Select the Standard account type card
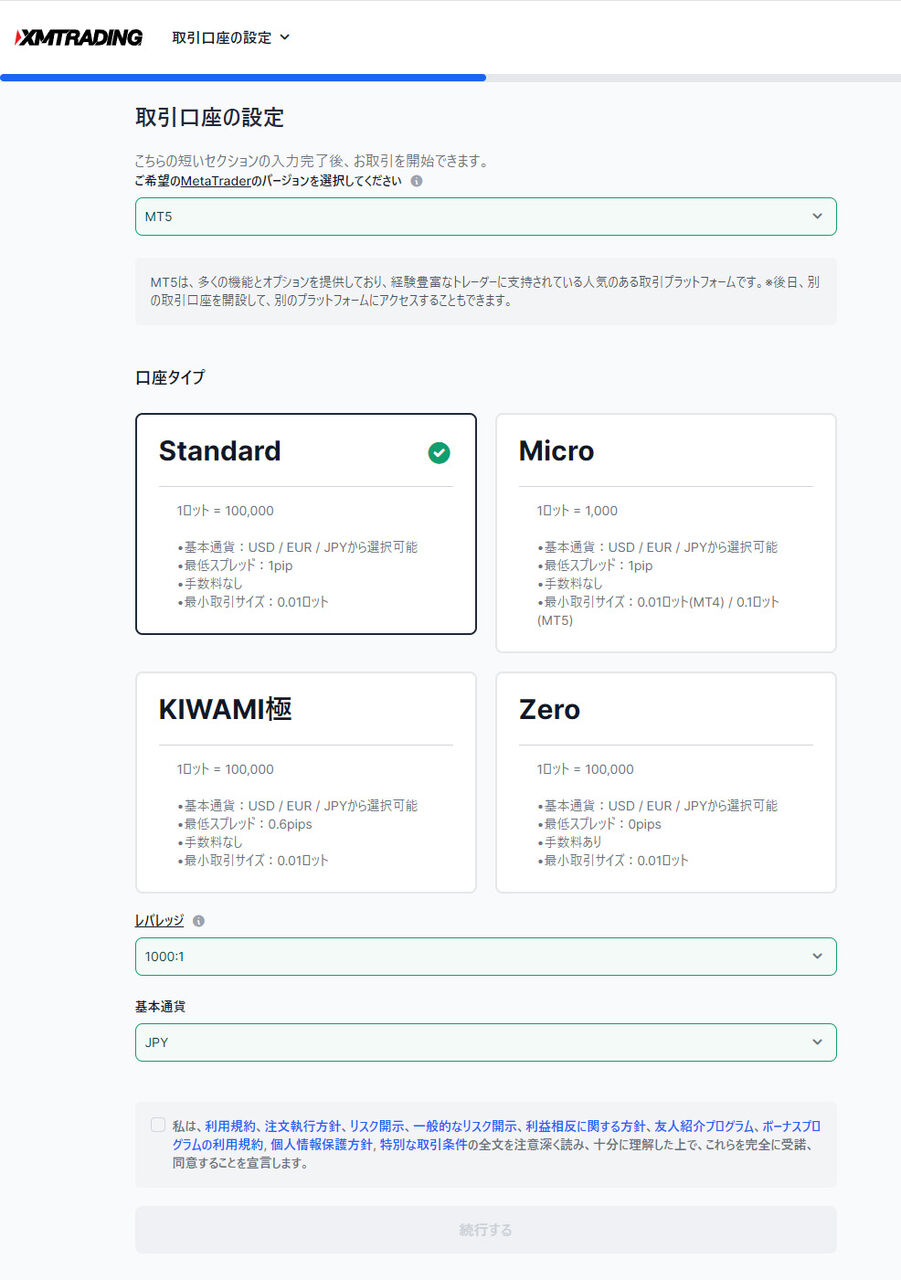 [306, 524]
